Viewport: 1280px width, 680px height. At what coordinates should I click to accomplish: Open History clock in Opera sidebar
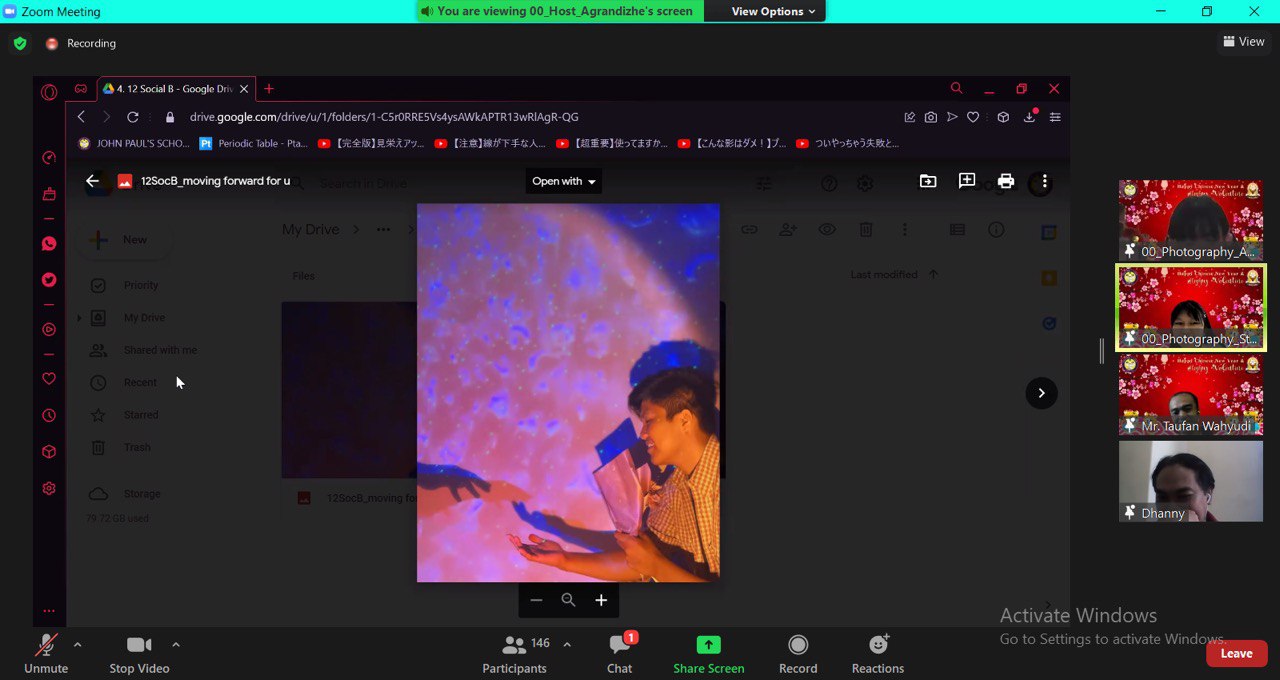(x=49, y=415)
